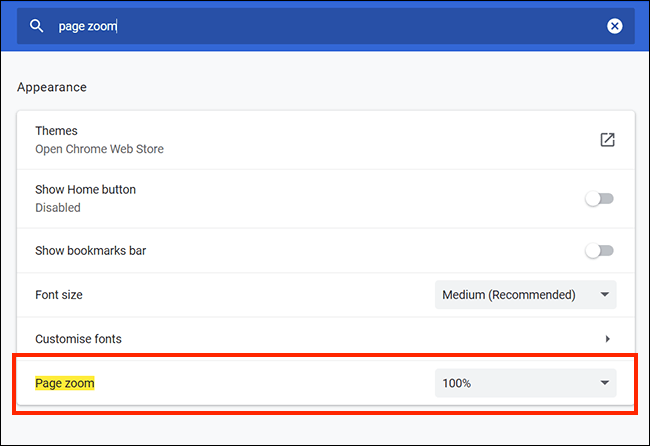Click the magnifier search icon

(x=36, y=26)
